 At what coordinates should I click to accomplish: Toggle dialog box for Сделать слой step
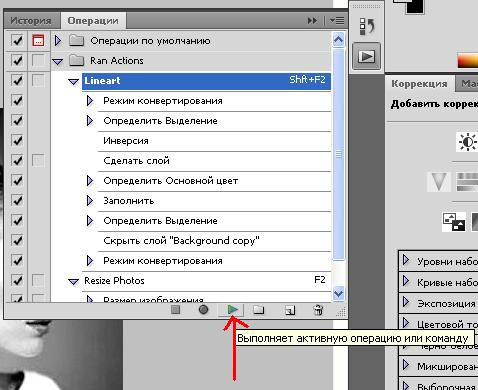tap(38, 161)
